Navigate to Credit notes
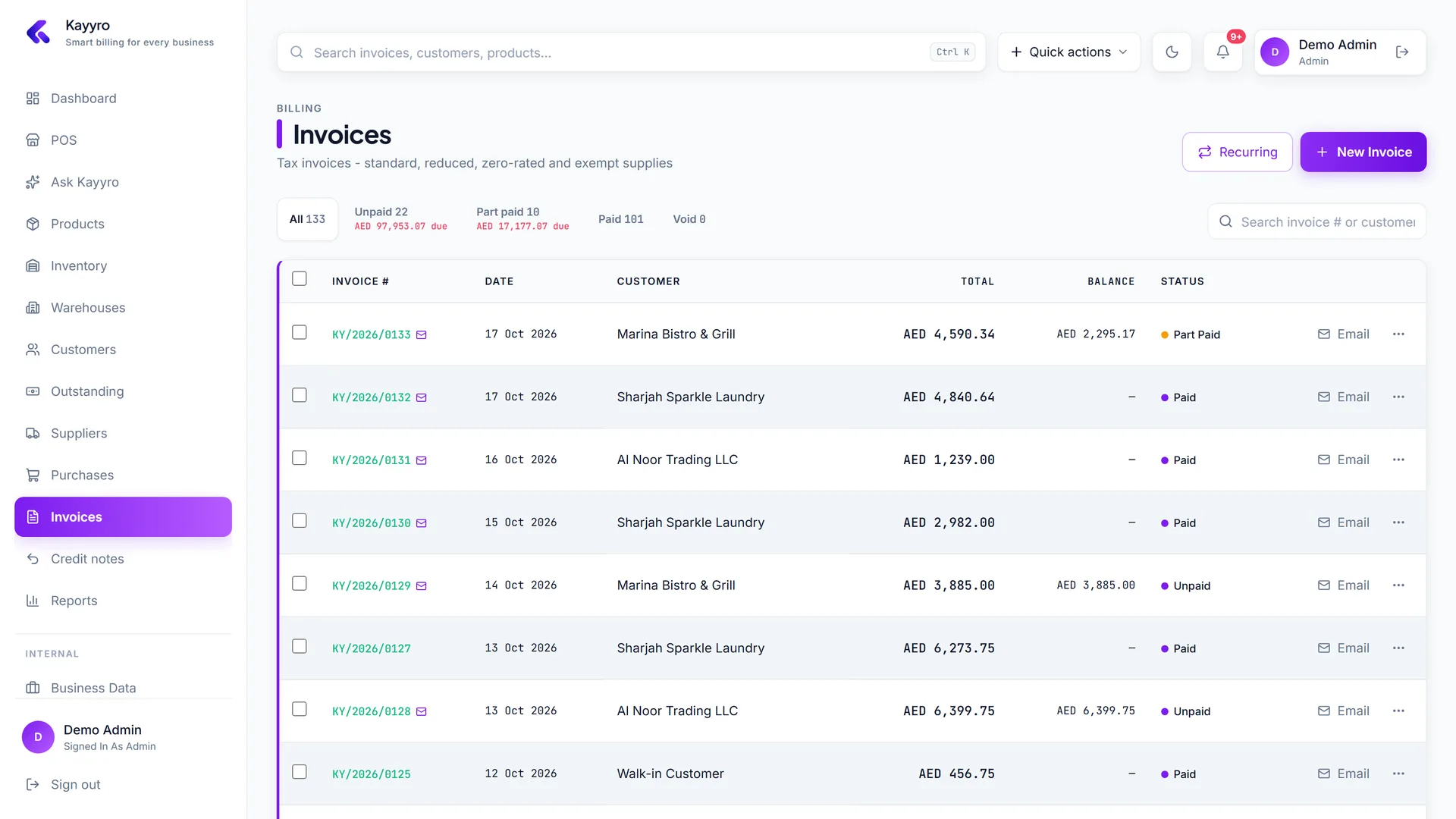This screenshot has height=819, width=1456. (x=123, y=559)
